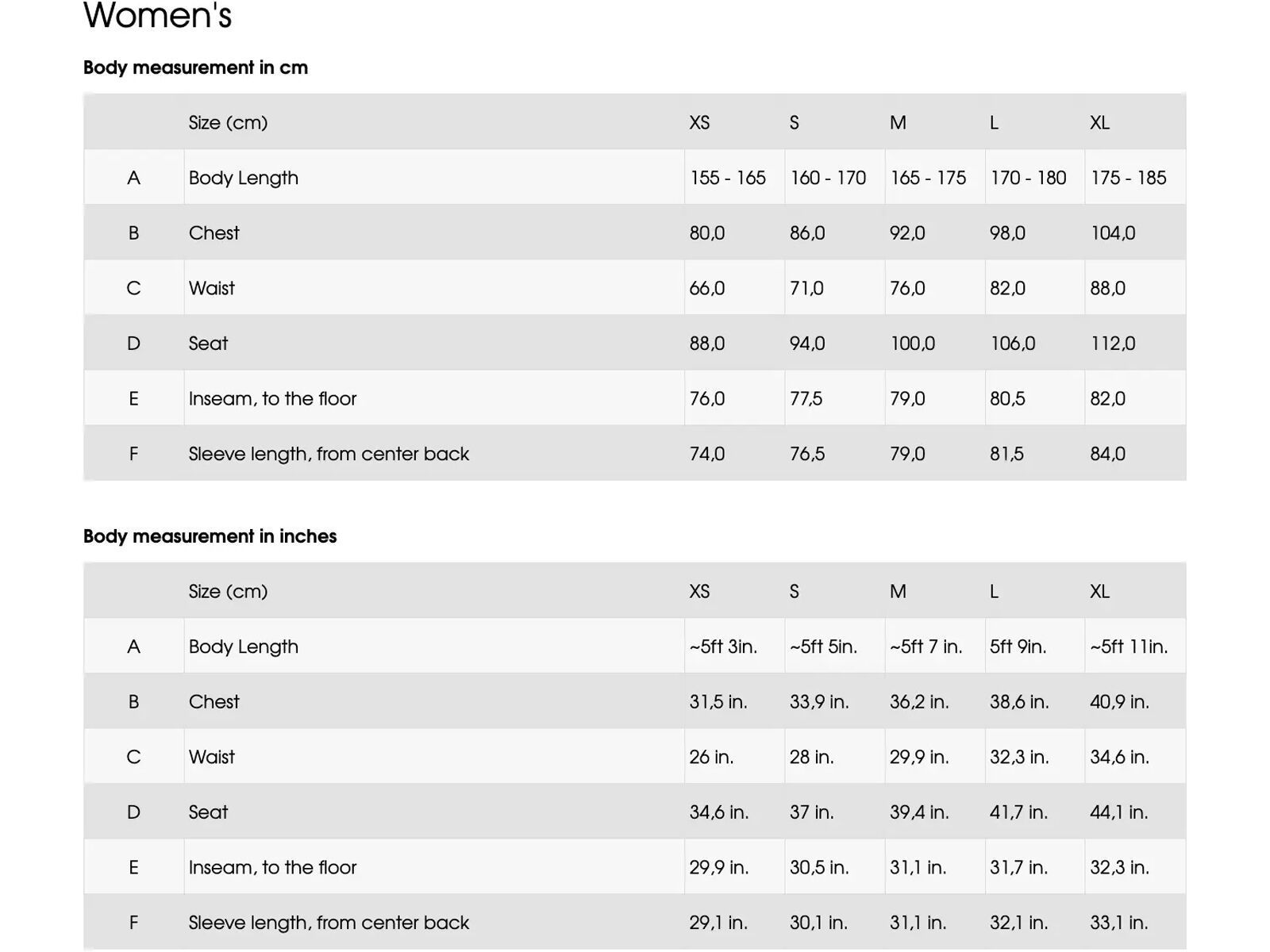Click the ~5ft 3in. body length cell
The width and height of the screenshot is (1270, 952).
(x=723, y=647)
